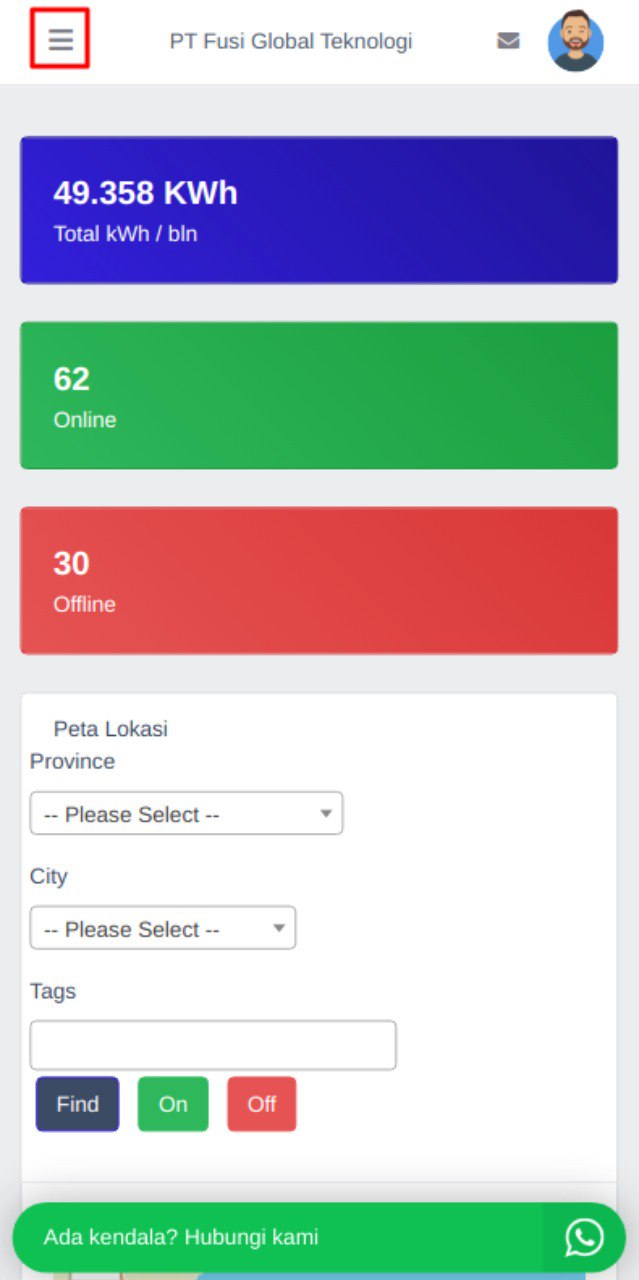
Task: Select the red Offline devices card
Action: (319, 580)
